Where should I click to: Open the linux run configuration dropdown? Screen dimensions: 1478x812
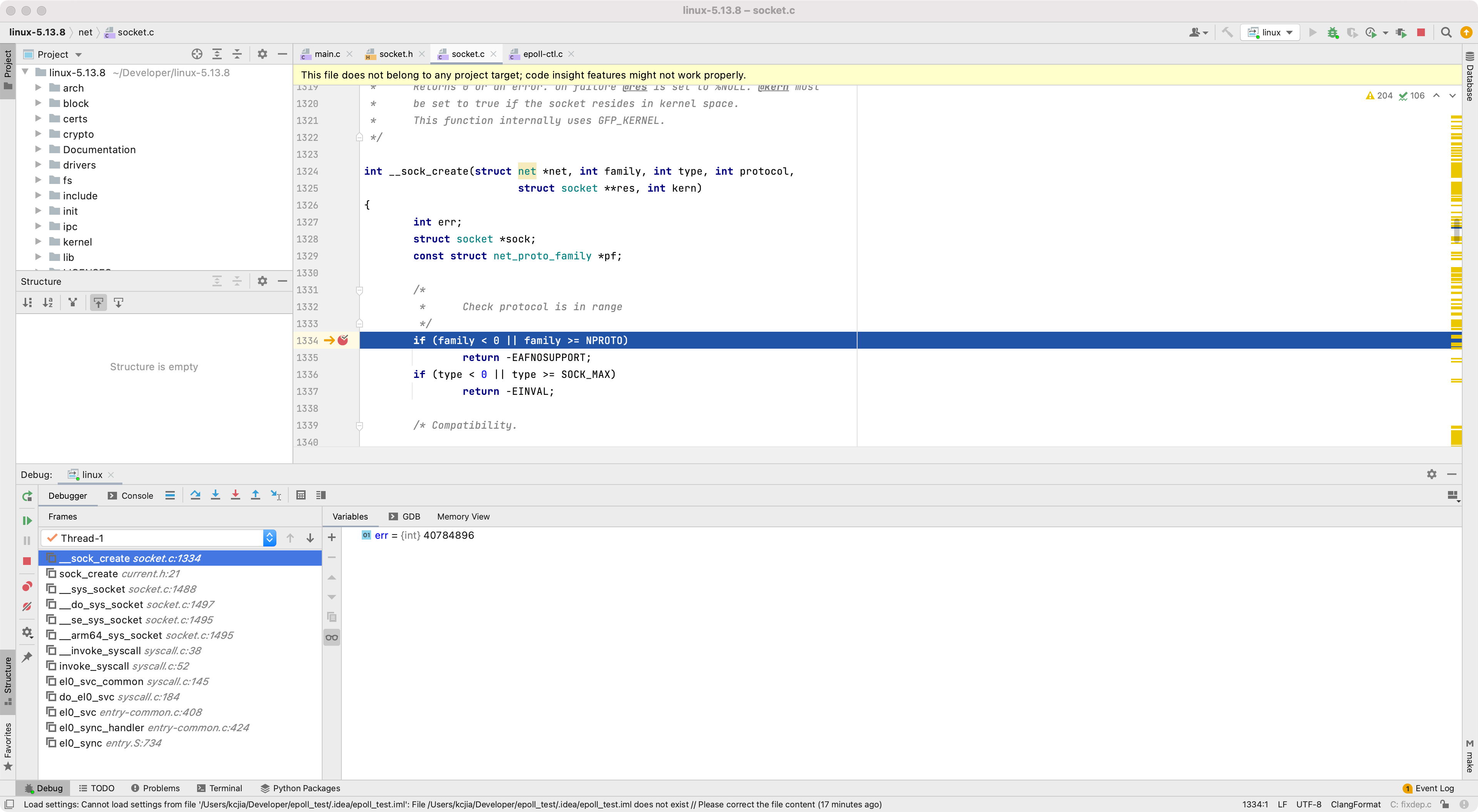tap(1270, 32)
